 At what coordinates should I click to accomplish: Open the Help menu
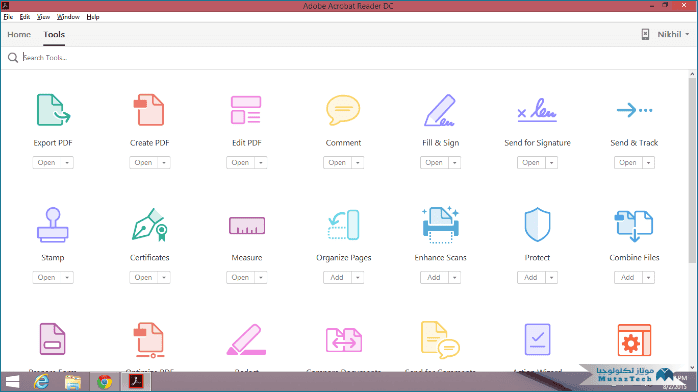coord(93,17)
